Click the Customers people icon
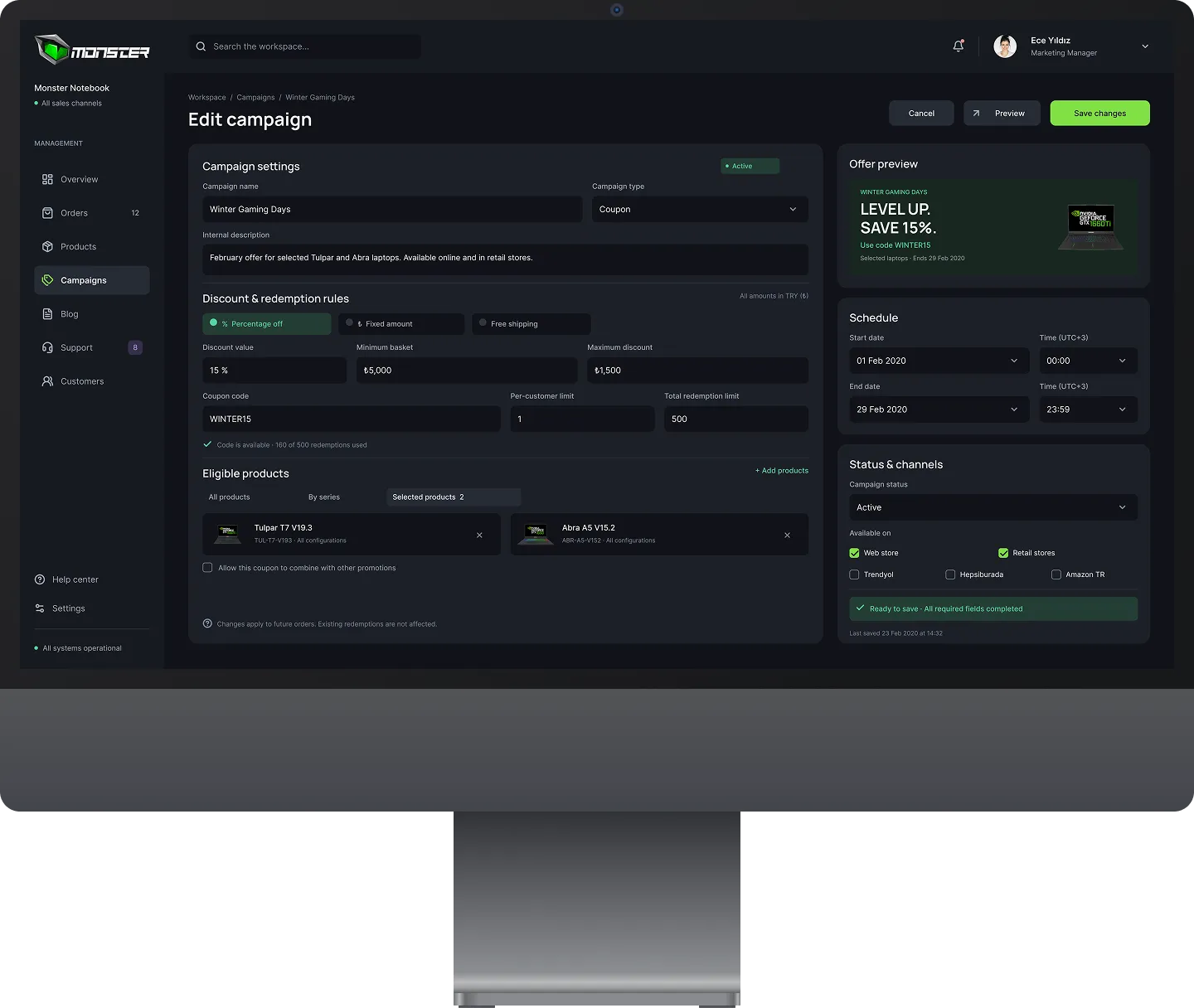Viewport: 1194px width, 1008px height. 47,381
